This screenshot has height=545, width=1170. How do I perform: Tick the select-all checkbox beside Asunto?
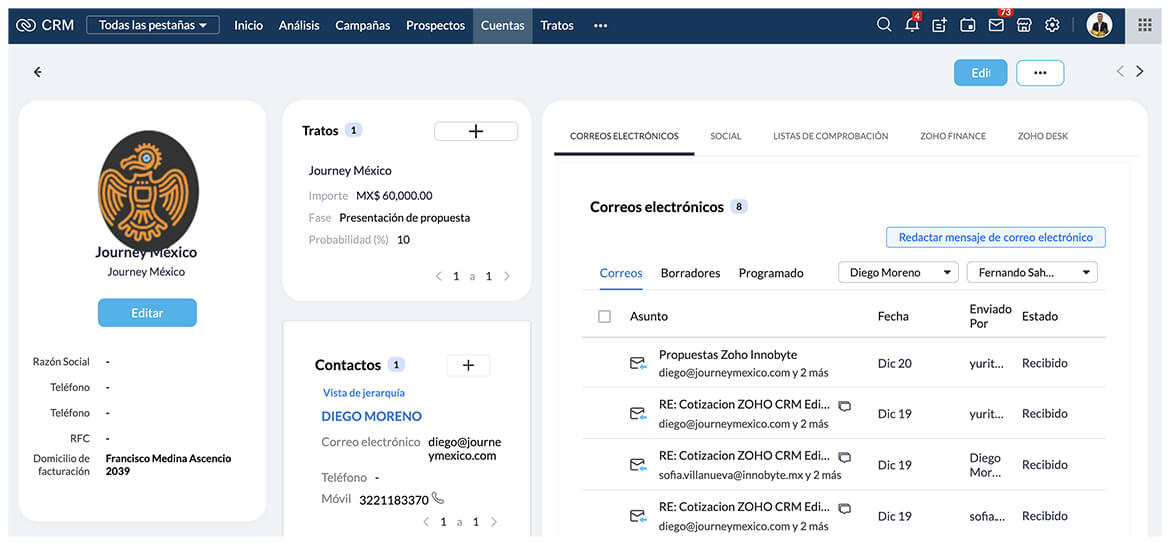(x=604, y=316)
